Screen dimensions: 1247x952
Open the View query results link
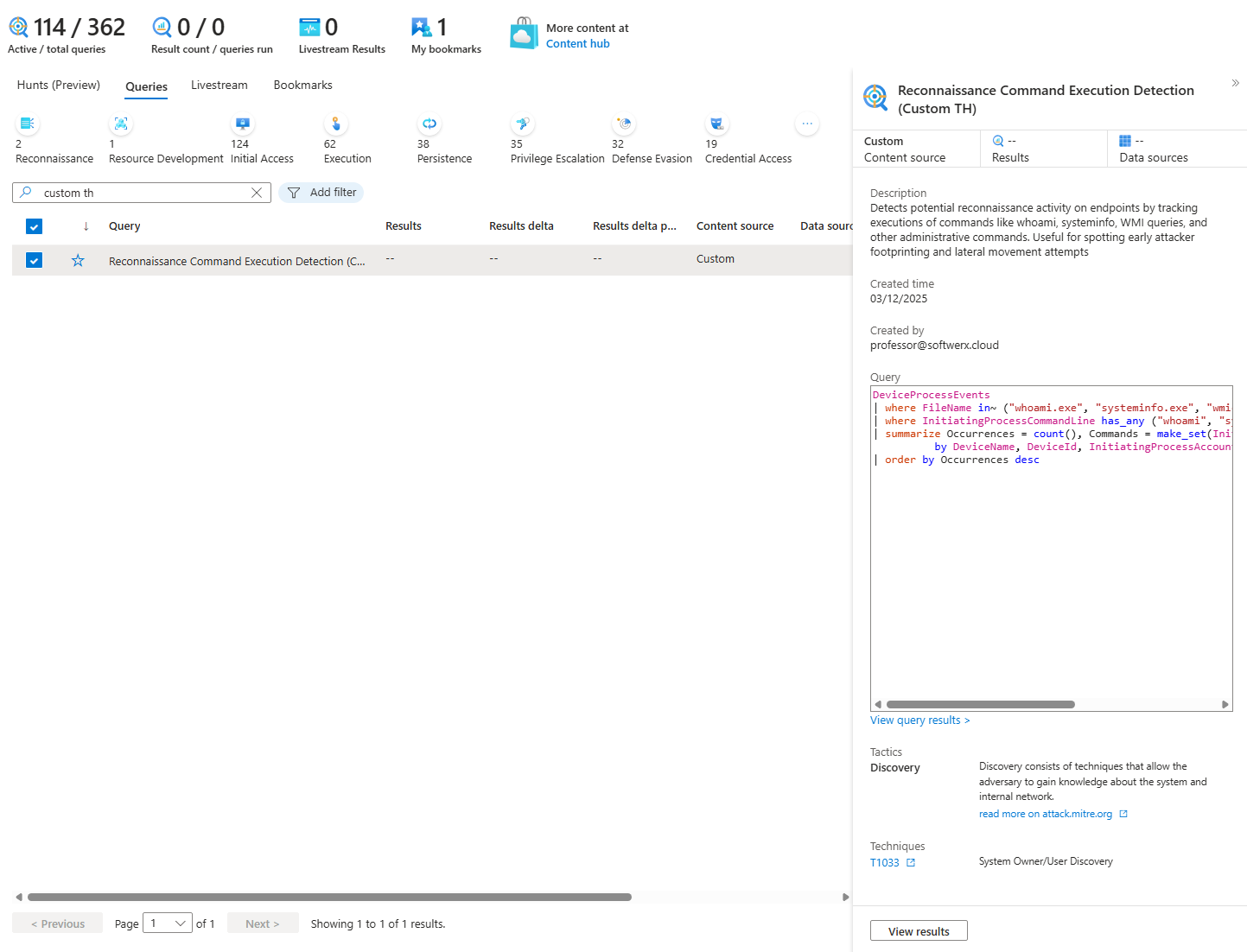(x=919, y=720)
